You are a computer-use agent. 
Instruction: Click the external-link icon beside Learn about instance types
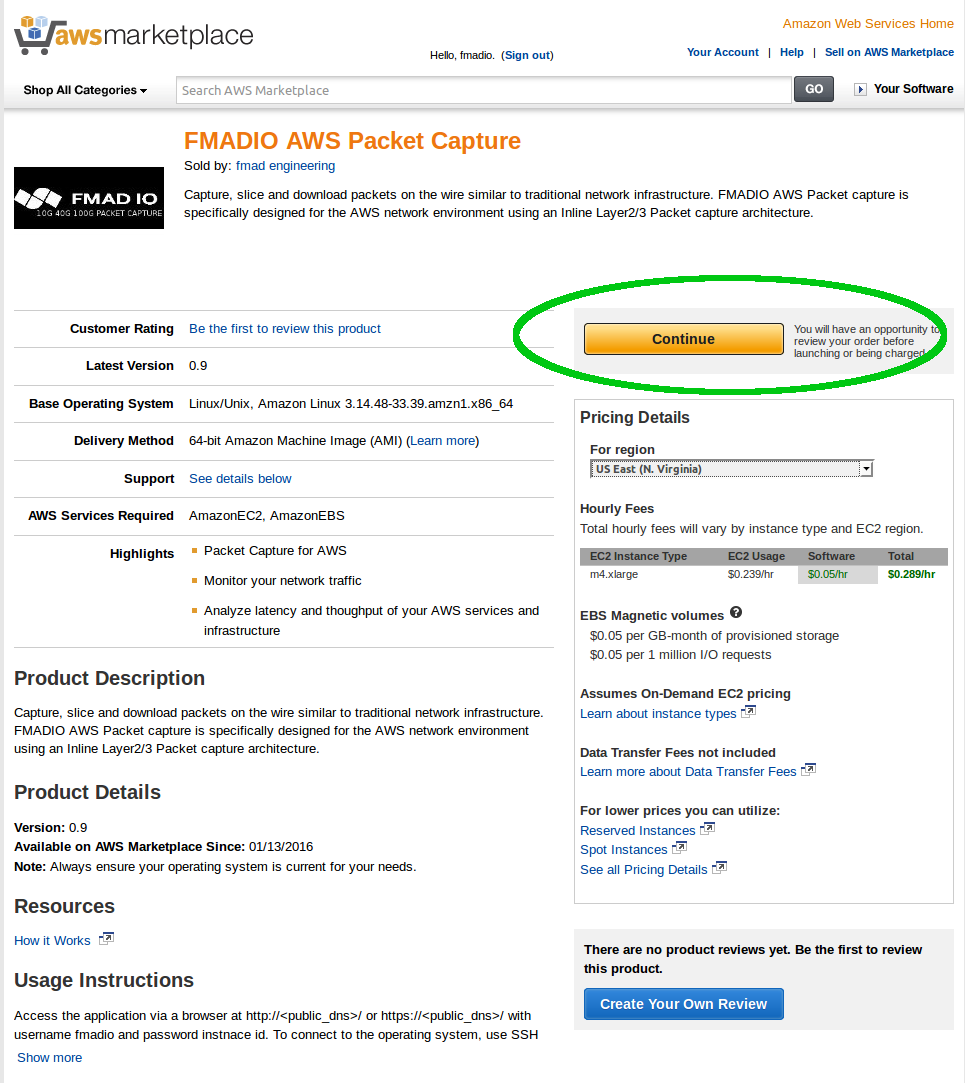(749, 711)
